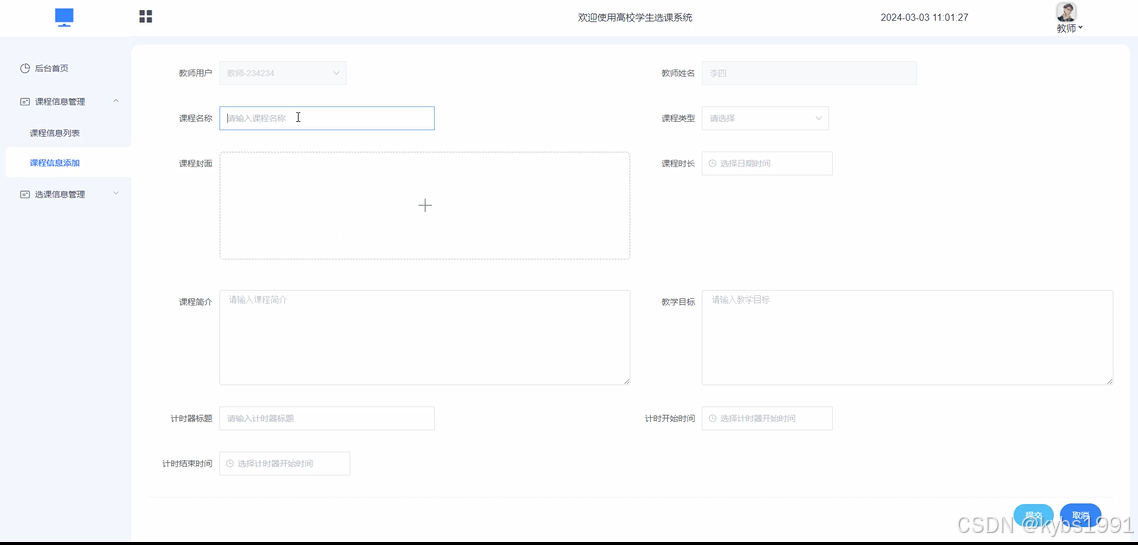Click the 提交 submit button
Screen dimensions: 1138x545
1033,516
